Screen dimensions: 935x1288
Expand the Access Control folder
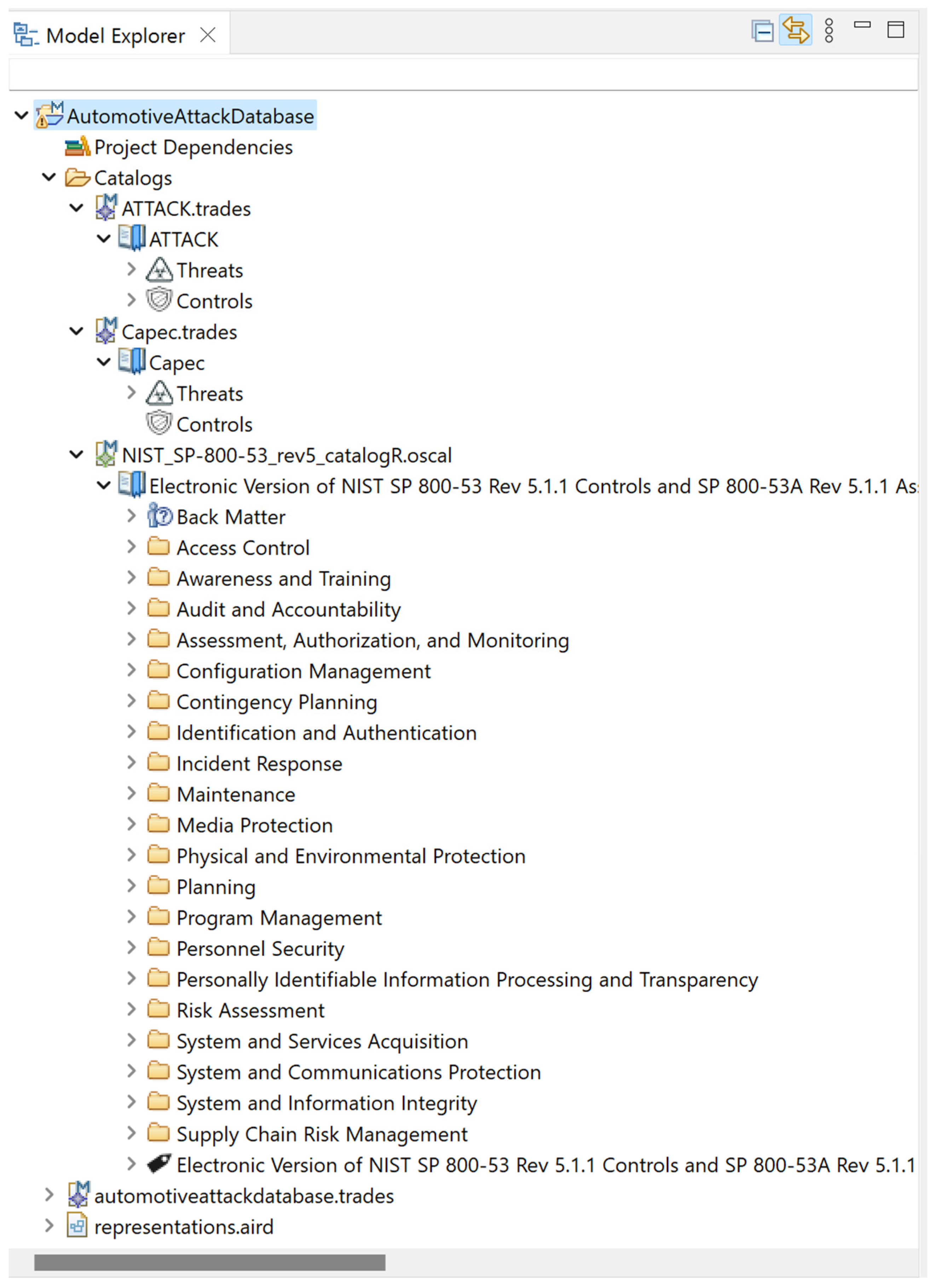pyautogui.click(x=131, y=548)
